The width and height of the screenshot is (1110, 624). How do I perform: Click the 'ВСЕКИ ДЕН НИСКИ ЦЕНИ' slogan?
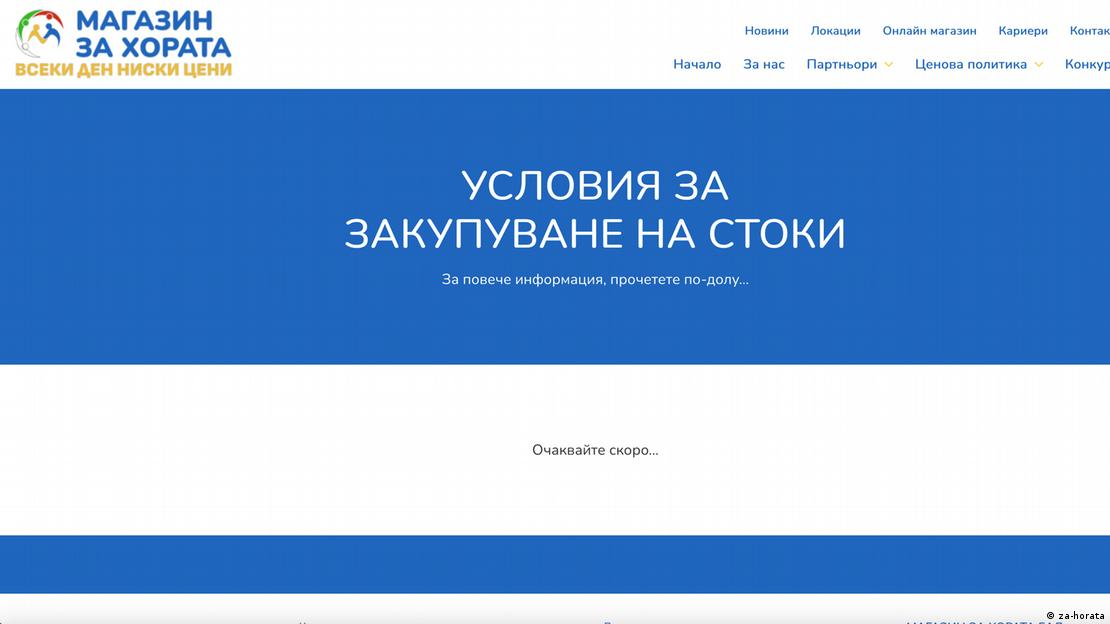(123, 70)
